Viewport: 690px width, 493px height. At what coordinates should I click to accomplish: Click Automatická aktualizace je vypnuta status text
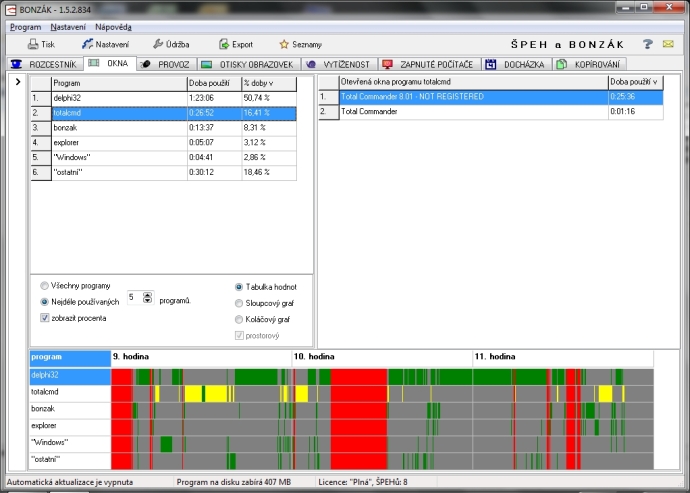coord(70,482)
